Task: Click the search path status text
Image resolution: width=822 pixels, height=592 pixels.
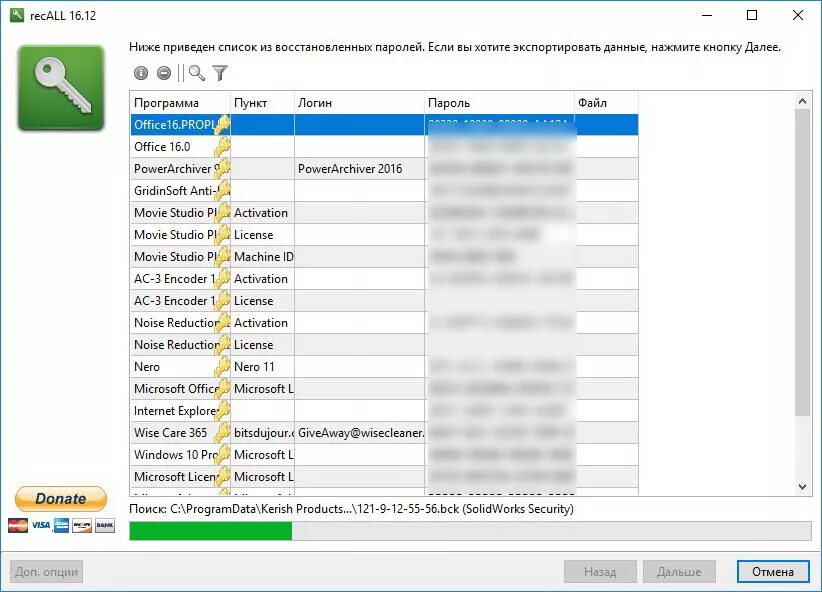Action: [351, 509]
